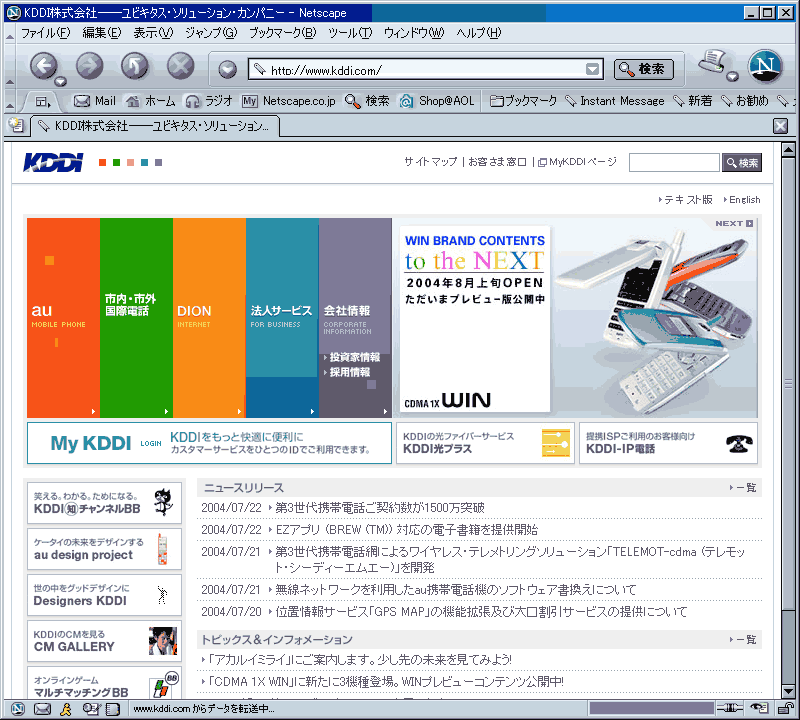Open the KDDI-IP電話 telephone banner
The image size is (800, 720).
[x=668, y=443]
